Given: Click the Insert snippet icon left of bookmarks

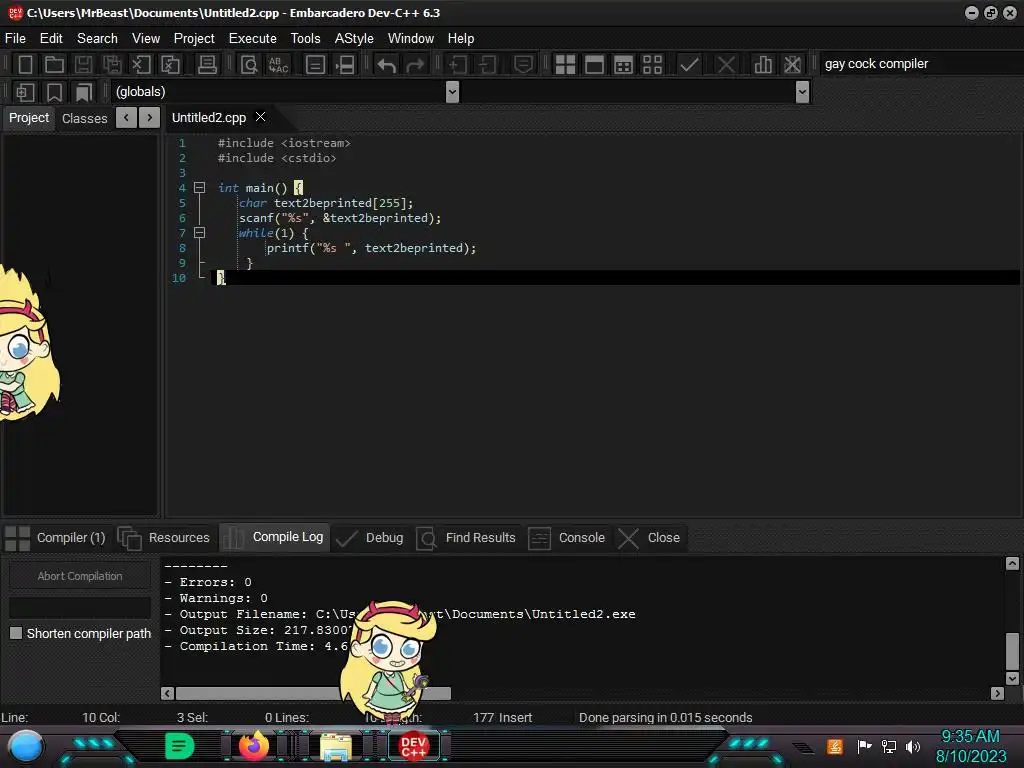Looking at the screenshot, I should (x=25, y=92).
